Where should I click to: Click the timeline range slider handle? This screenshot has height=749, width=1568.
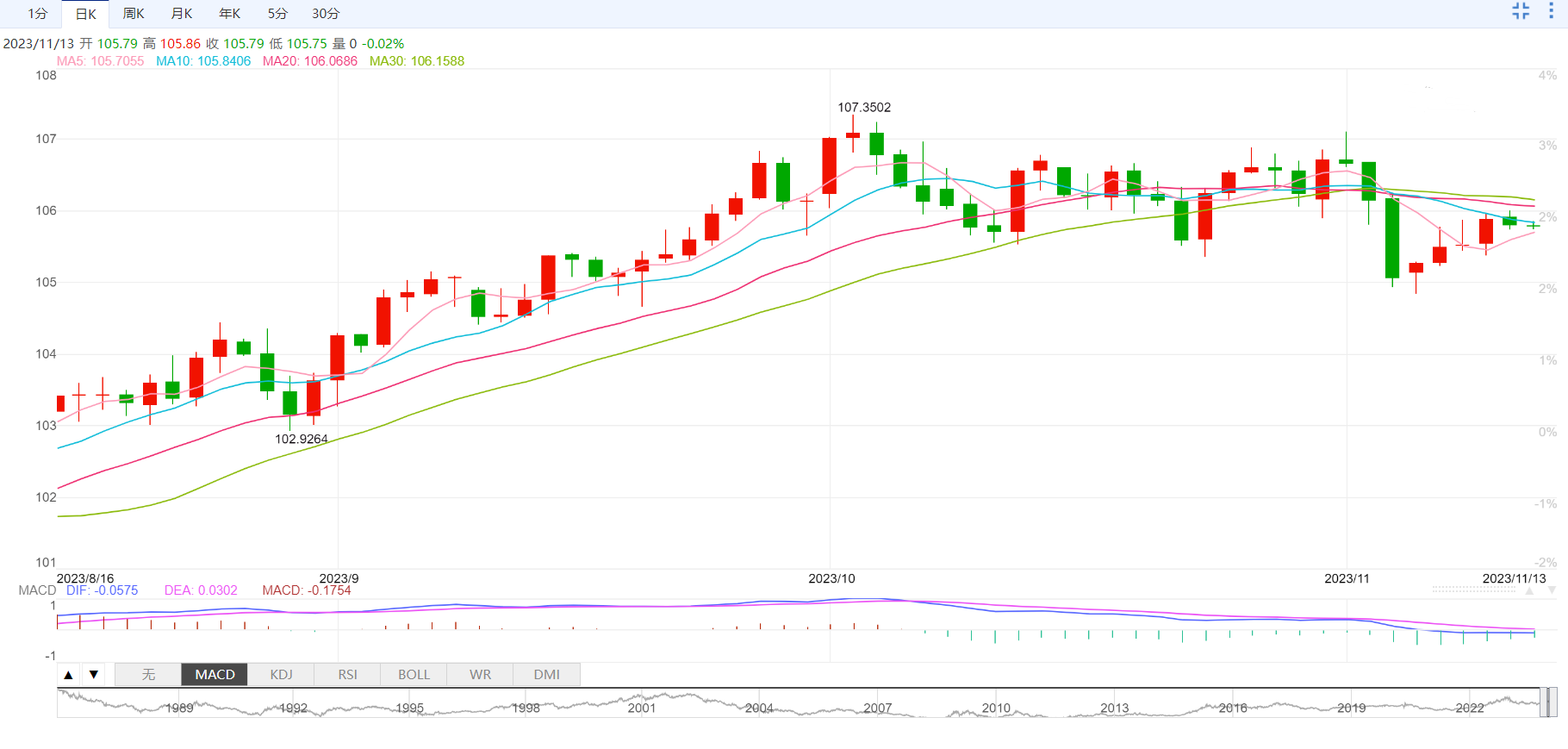pyautogui.click(x=1548, y=702)
